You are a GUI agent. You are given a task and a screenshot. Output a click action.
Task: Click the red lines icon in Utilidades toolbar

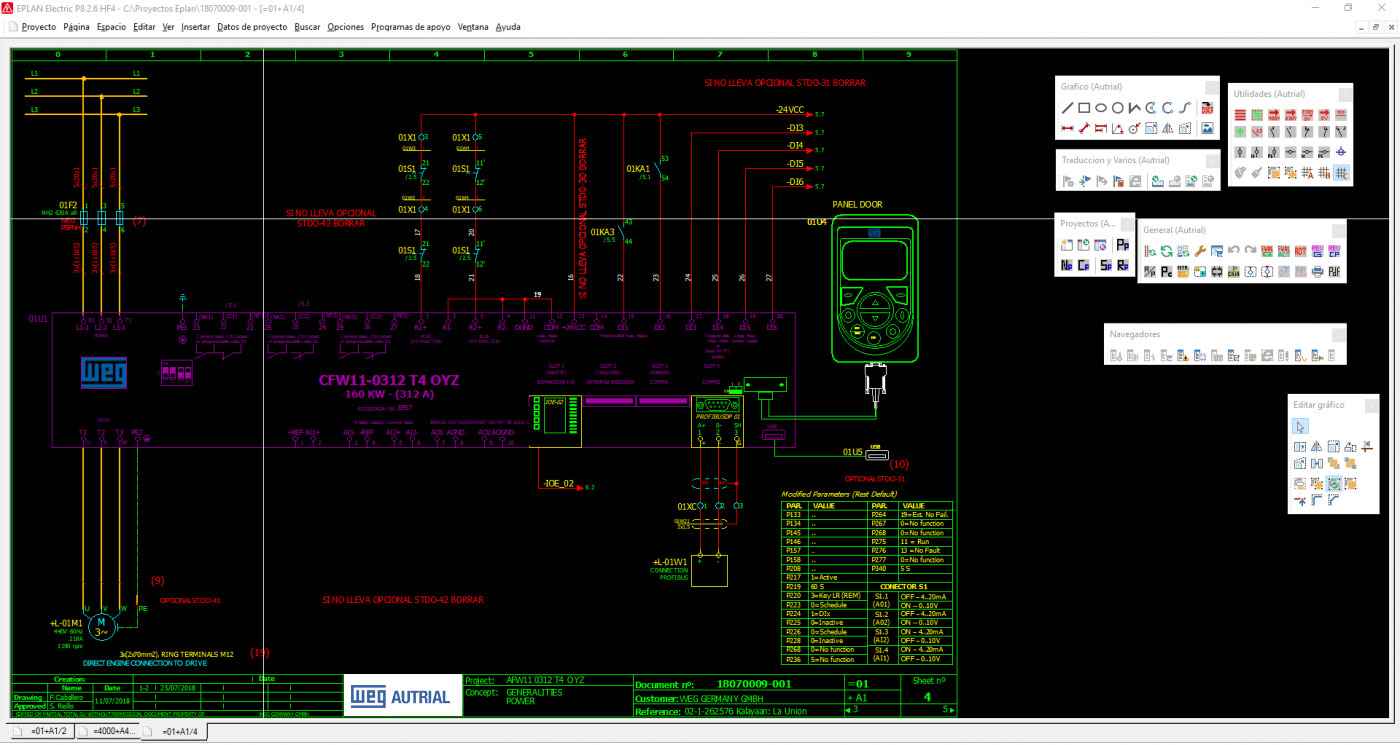1240,115
